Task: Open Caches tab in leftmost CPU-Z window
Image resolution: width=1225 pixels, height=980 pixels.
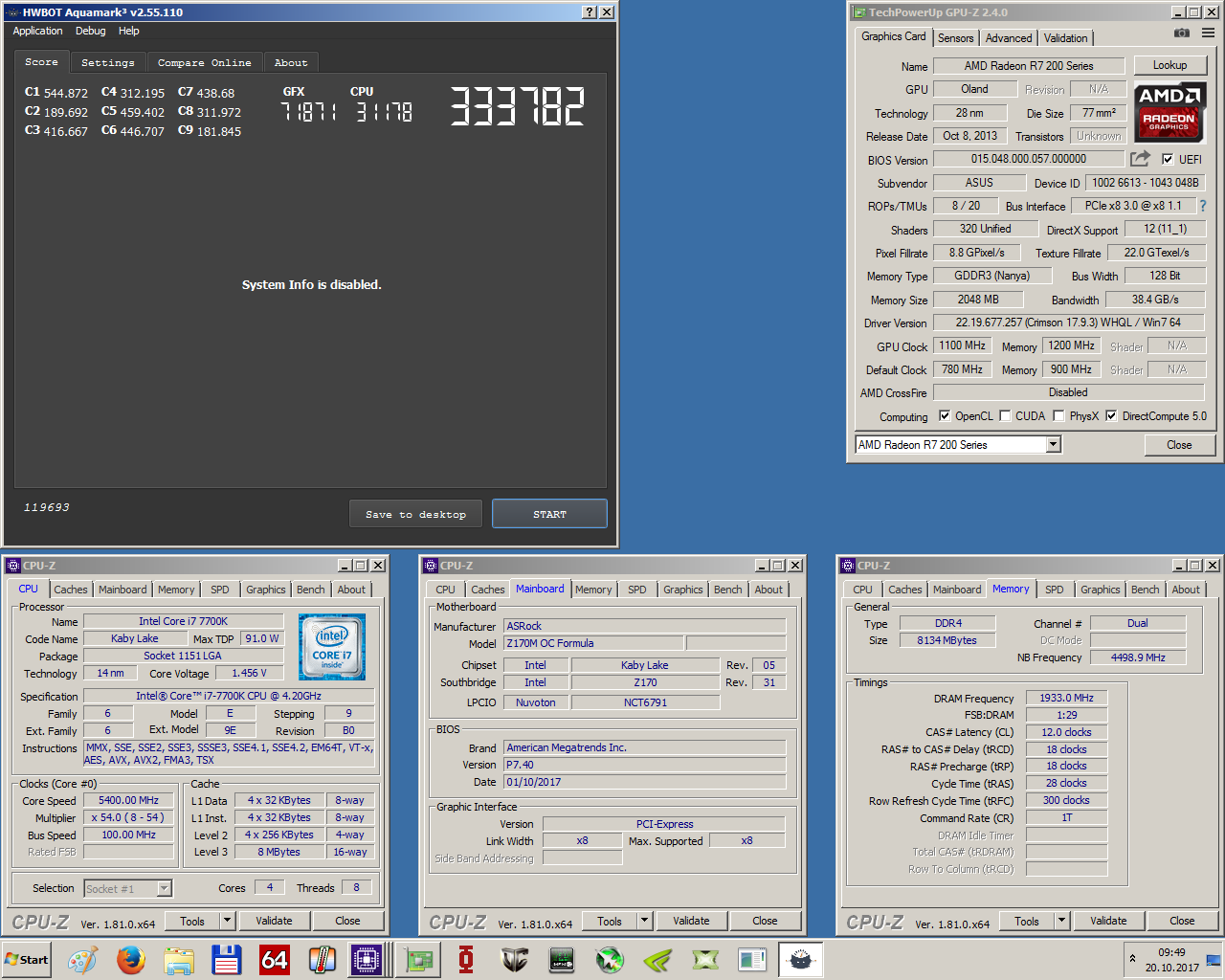Action: click(x=71, y=590)
